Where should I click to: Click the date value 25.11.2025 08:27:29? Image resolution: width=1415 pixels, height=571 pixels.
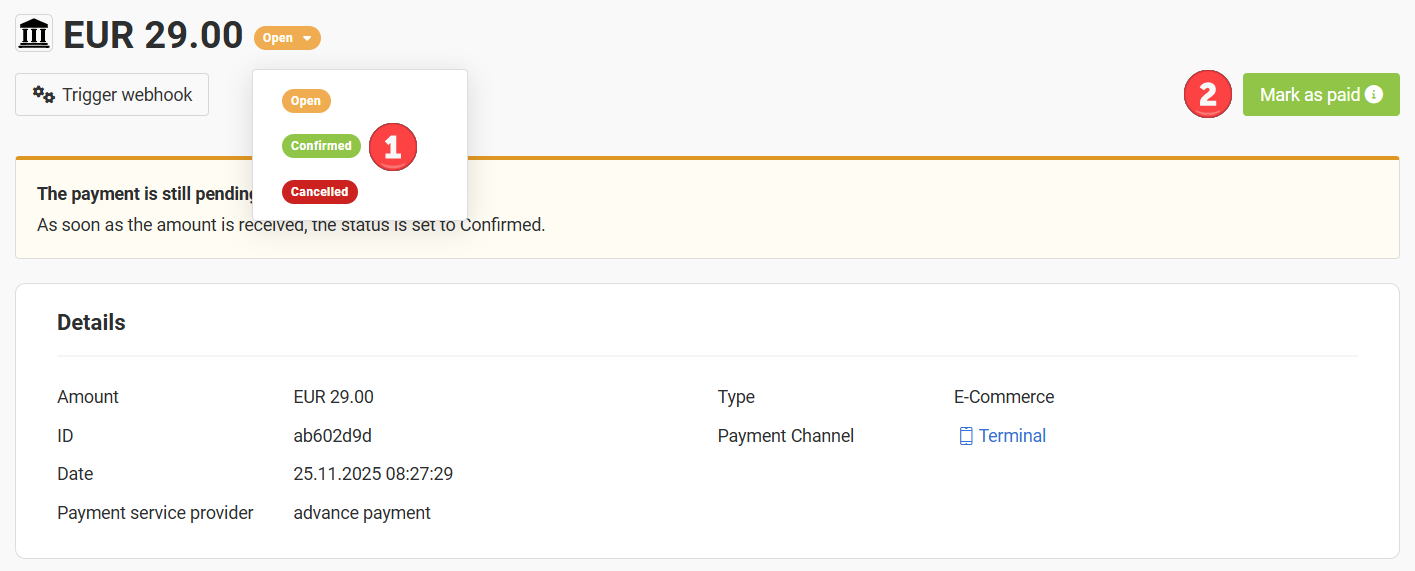point(373,474)
